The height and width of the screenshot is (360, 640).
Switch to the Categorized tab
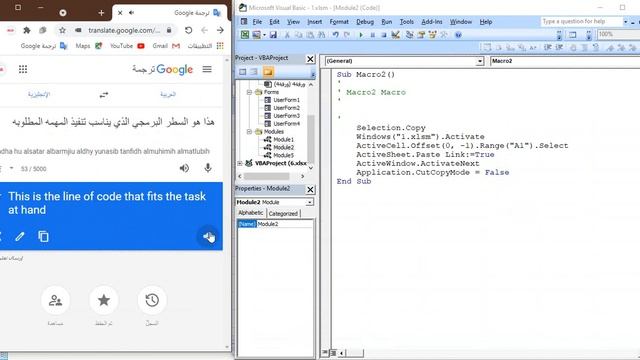click(x=283, y=213)
